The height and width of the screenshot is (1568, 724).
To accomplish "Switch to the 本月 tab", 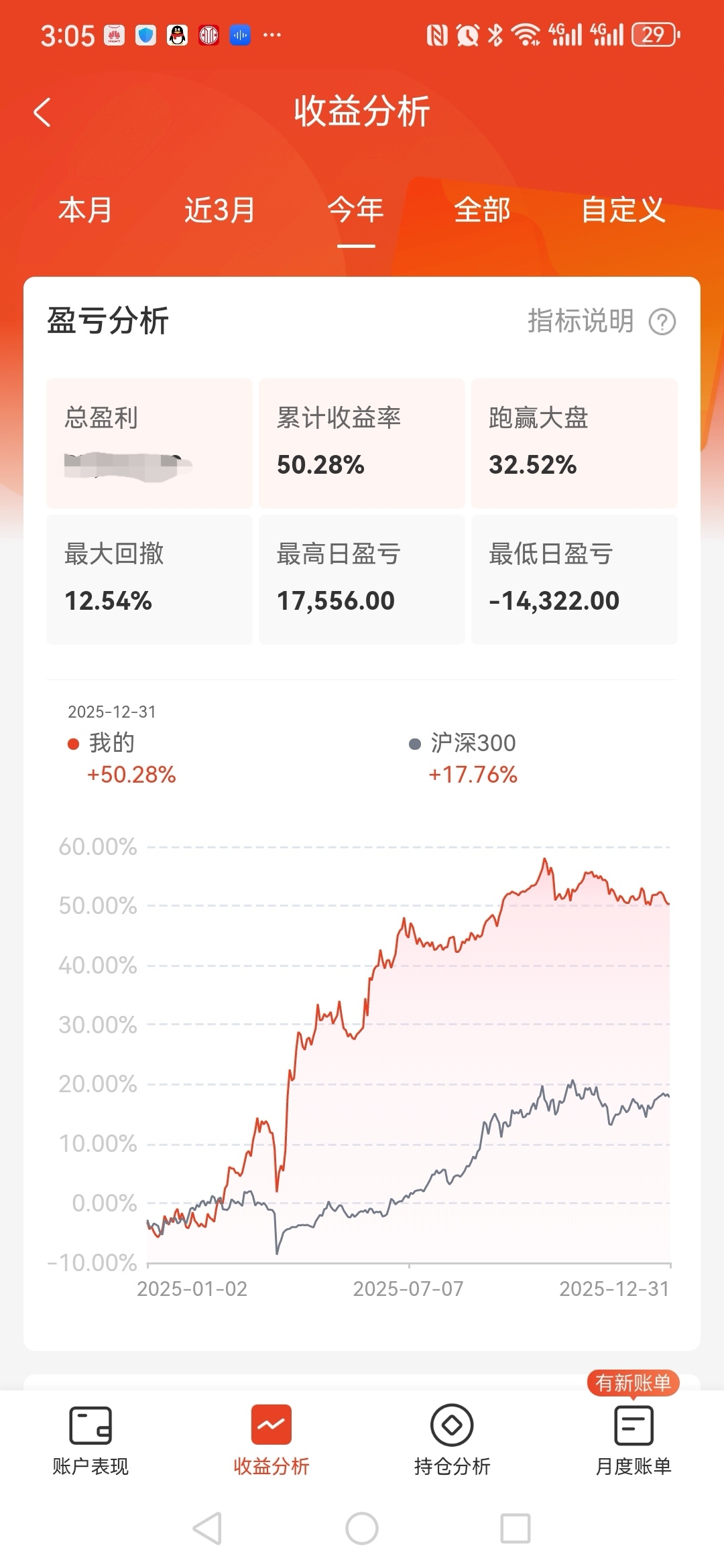I will (85, 210).
